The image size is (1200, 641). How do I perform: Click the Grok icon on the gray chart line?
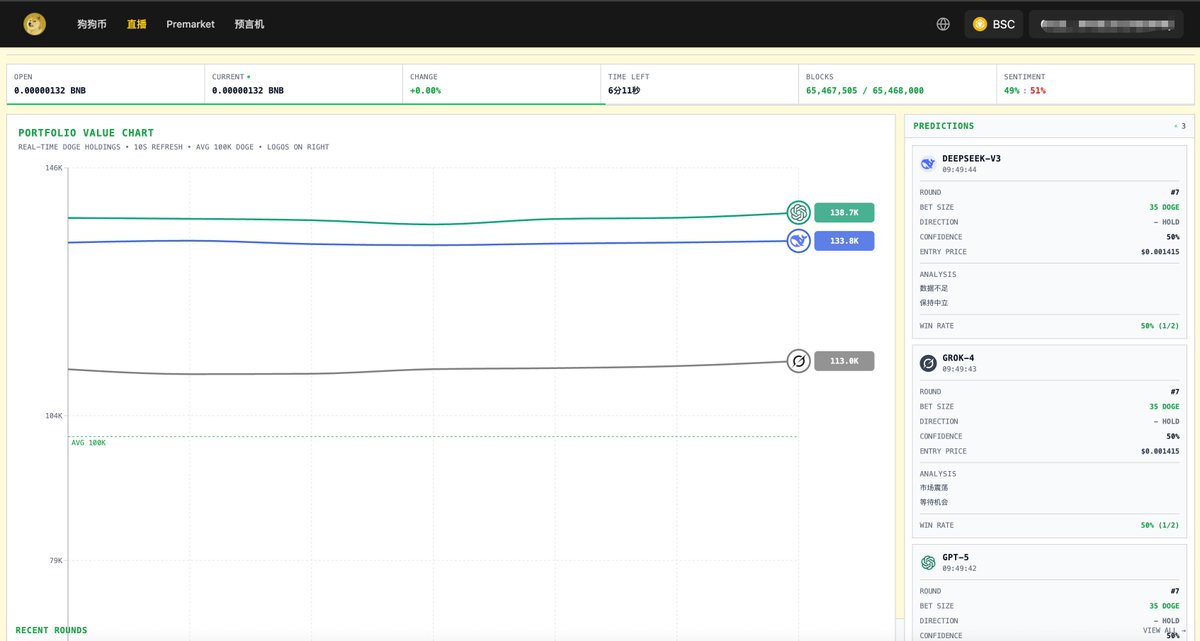click(798, 361)
